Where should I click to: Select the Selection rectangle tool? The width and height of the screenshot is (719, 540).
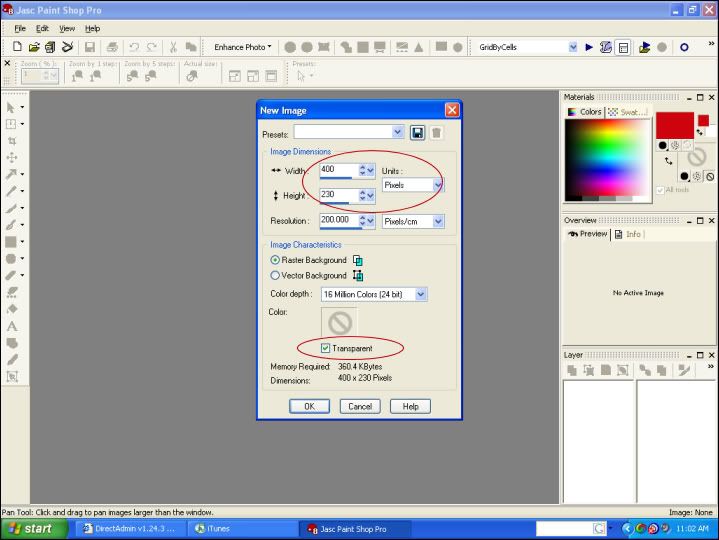(x=11, y=124)
